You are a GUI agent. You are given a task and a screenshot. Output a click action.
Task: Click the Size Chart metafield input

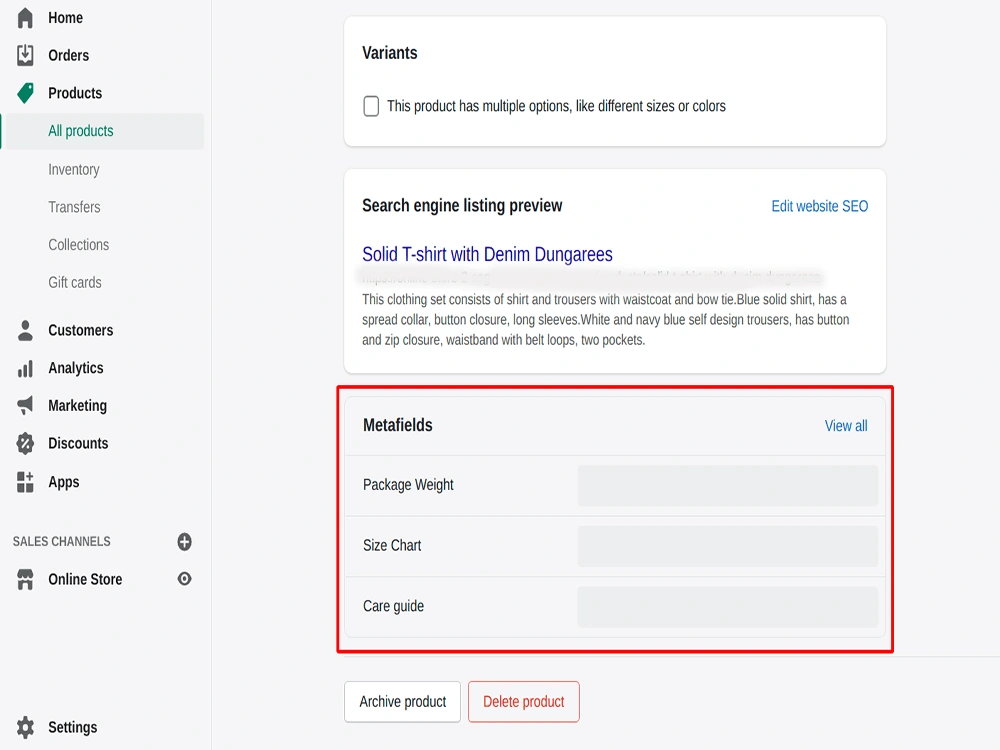[x=728, y=546]
